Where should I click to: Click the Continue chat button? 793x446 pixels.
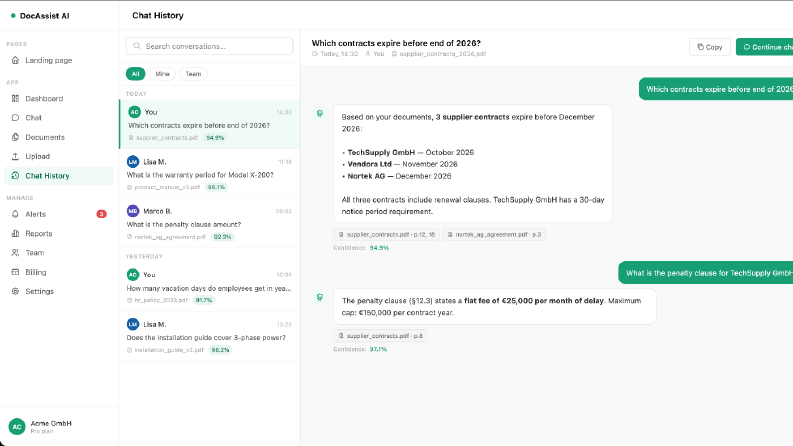(765, 47)
